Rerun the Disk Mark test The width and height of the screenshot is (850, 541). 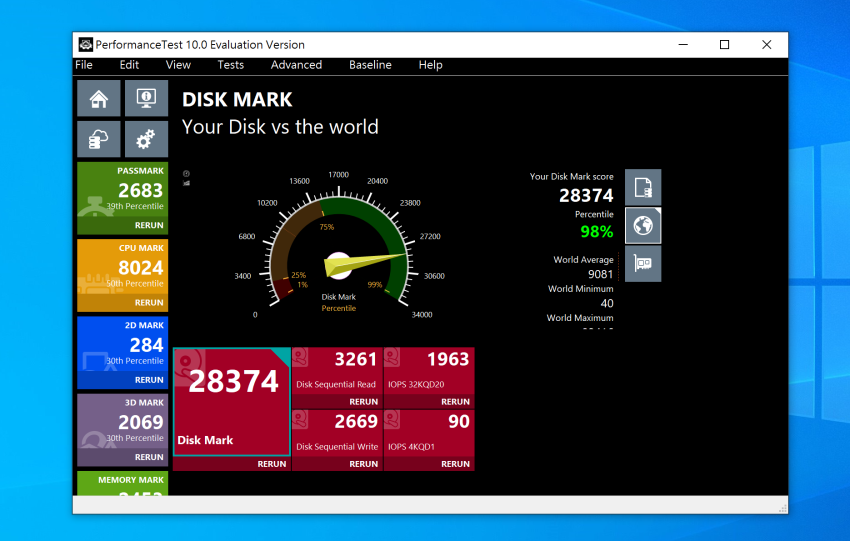(272, 464)
